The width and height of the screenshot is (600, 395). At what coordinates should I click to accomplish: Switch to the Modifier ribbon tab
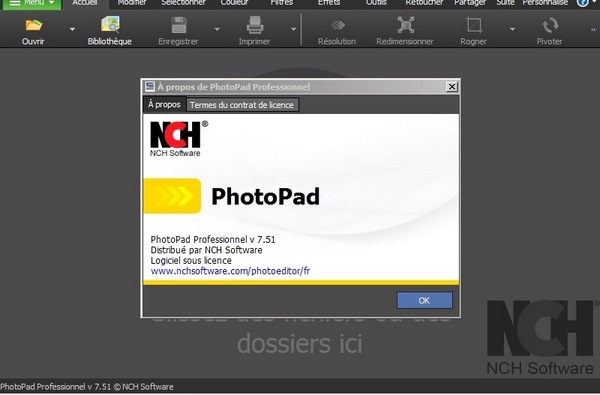[132, 3]
